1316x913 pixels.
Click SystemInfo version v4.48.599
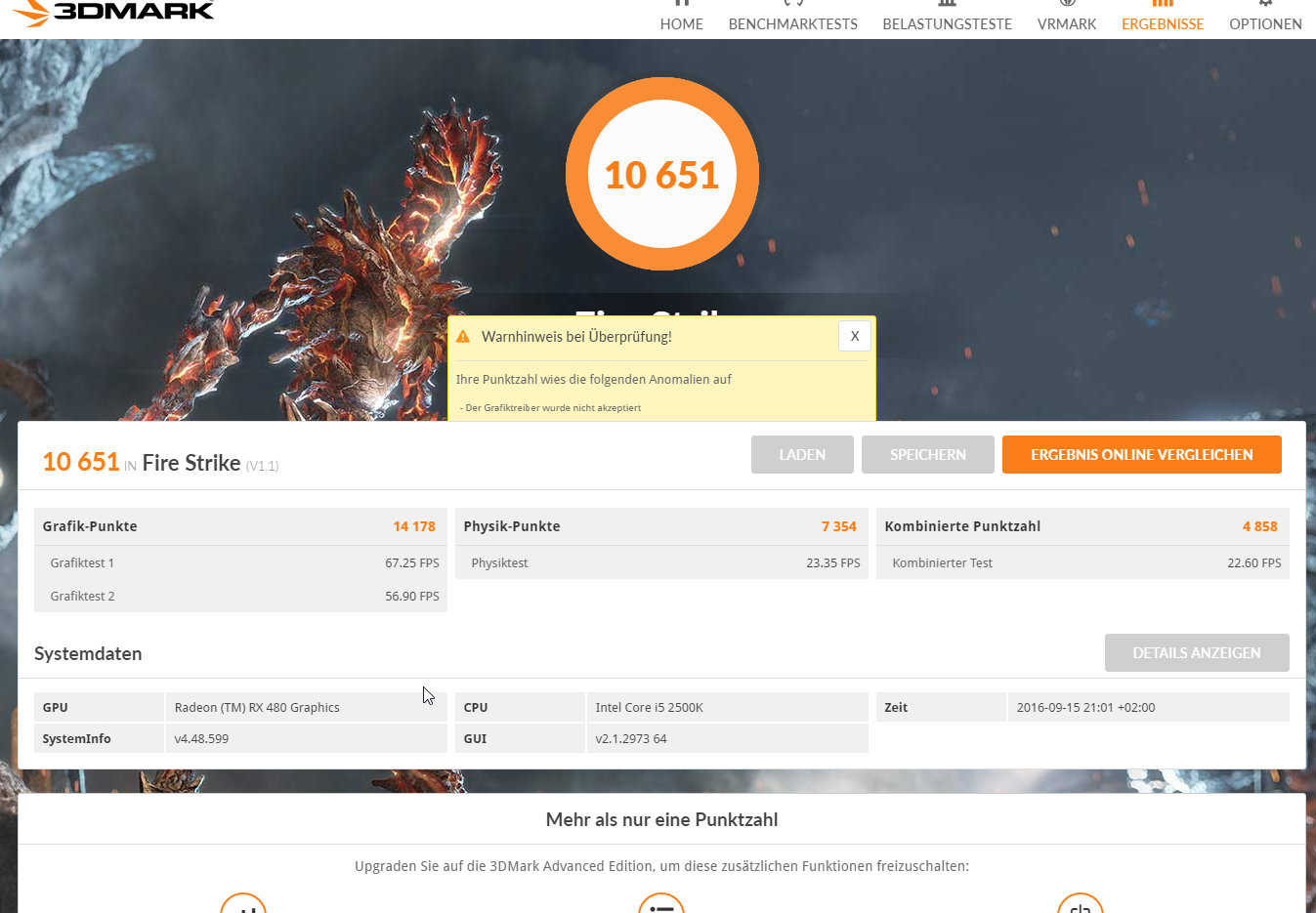(x=201, y=739)
